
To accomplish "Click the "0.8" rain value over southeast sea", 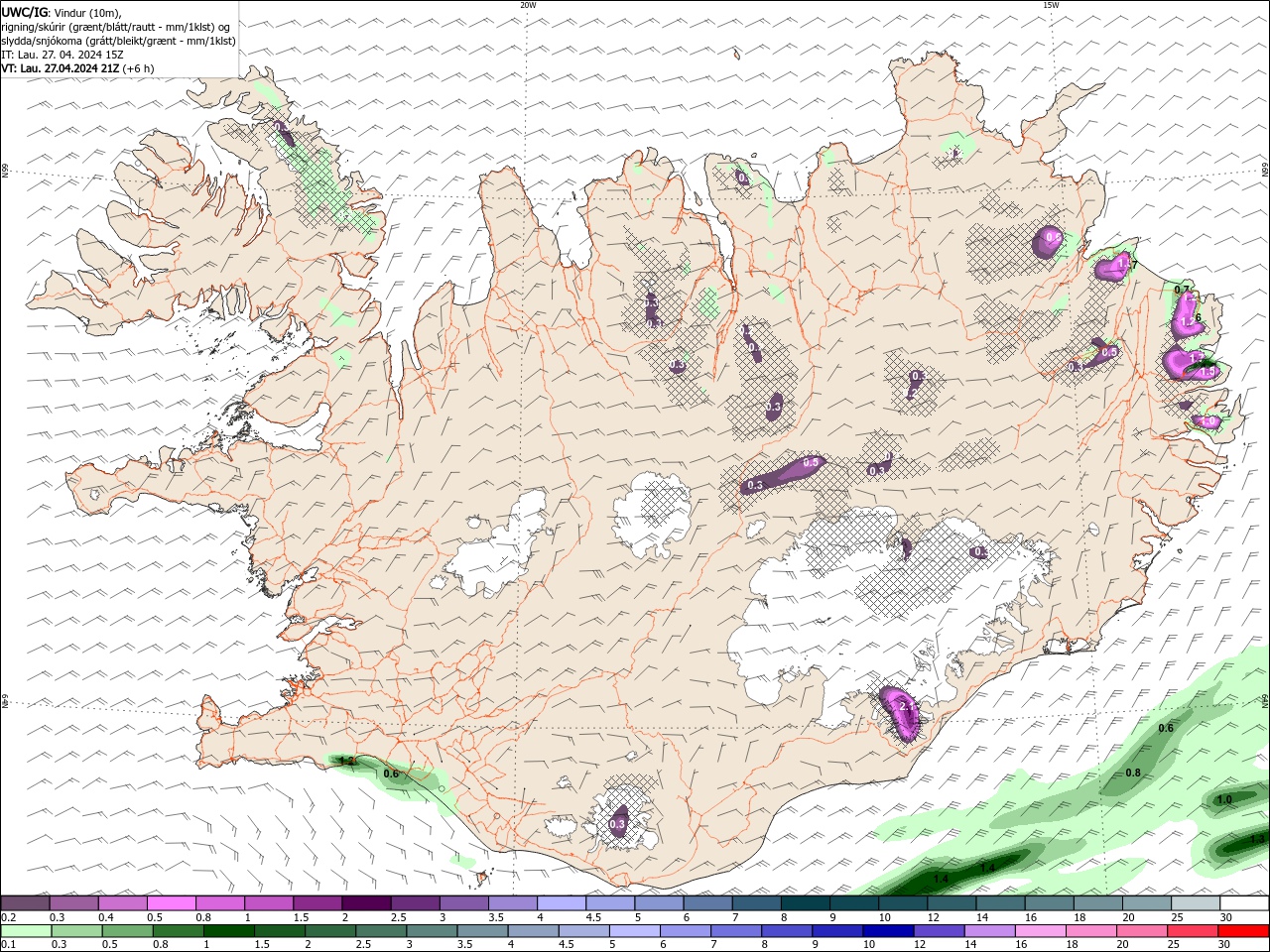I will [1133, 773].
